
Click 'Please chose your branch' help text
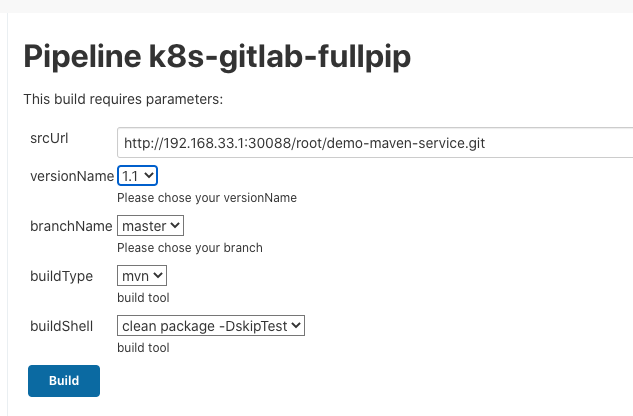[x=190, y=248]
